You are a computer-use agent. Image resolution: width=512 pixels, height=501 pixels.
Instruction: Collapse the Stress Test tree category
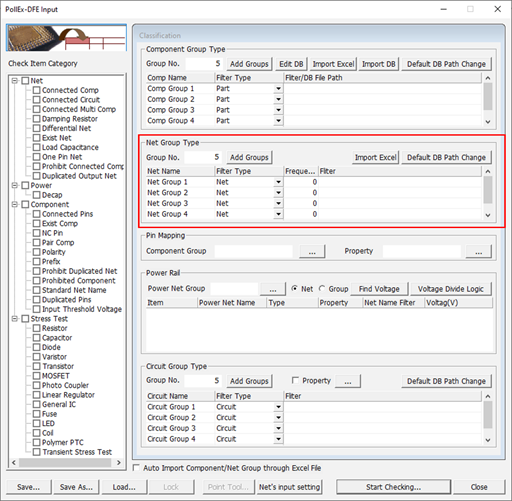(x=15, y=319)
